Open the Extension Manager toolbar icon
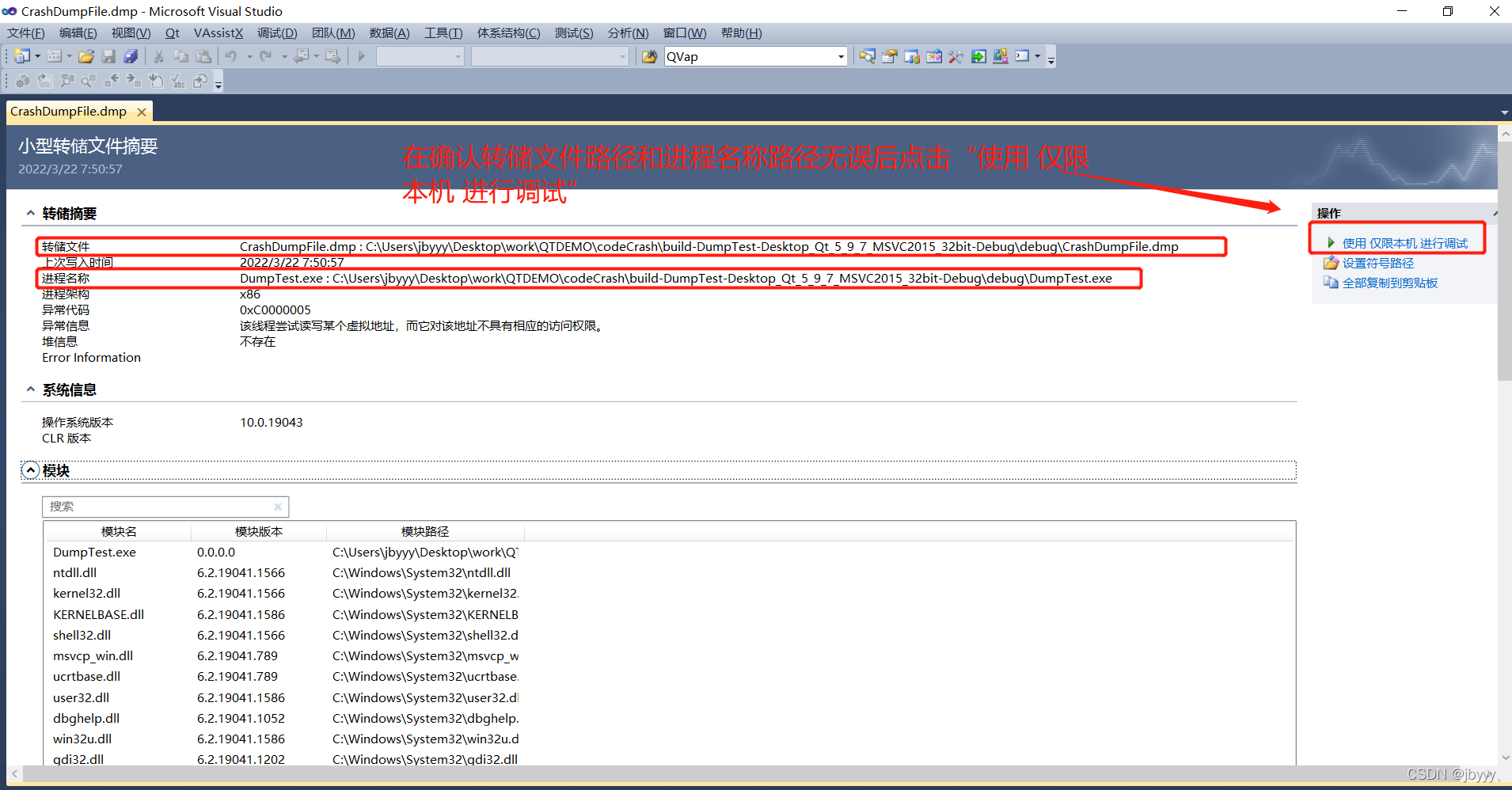The height and width of the screenshot is (790, 1512). [1001, 56]
